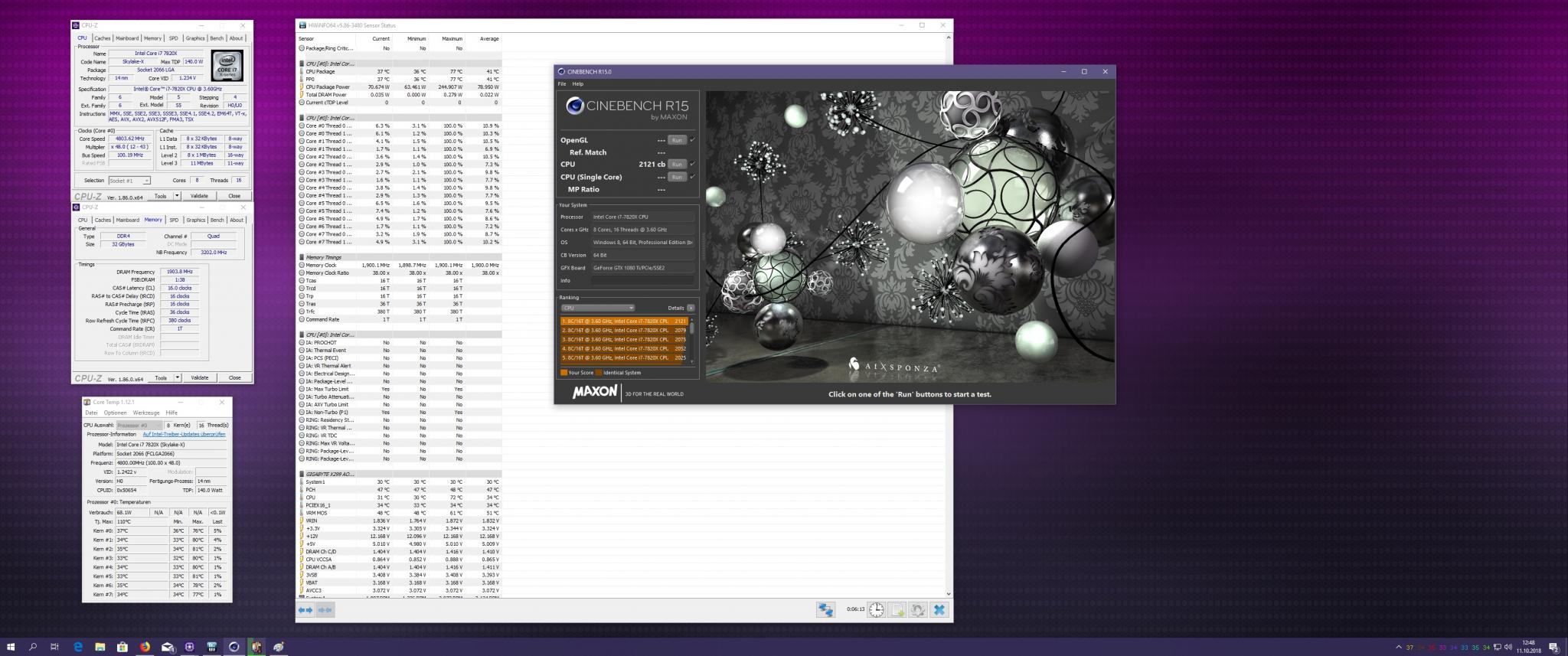Toggle CPU Single Core test checkbox
Viewport: 1568px width, 656px height.
(692, 177)
